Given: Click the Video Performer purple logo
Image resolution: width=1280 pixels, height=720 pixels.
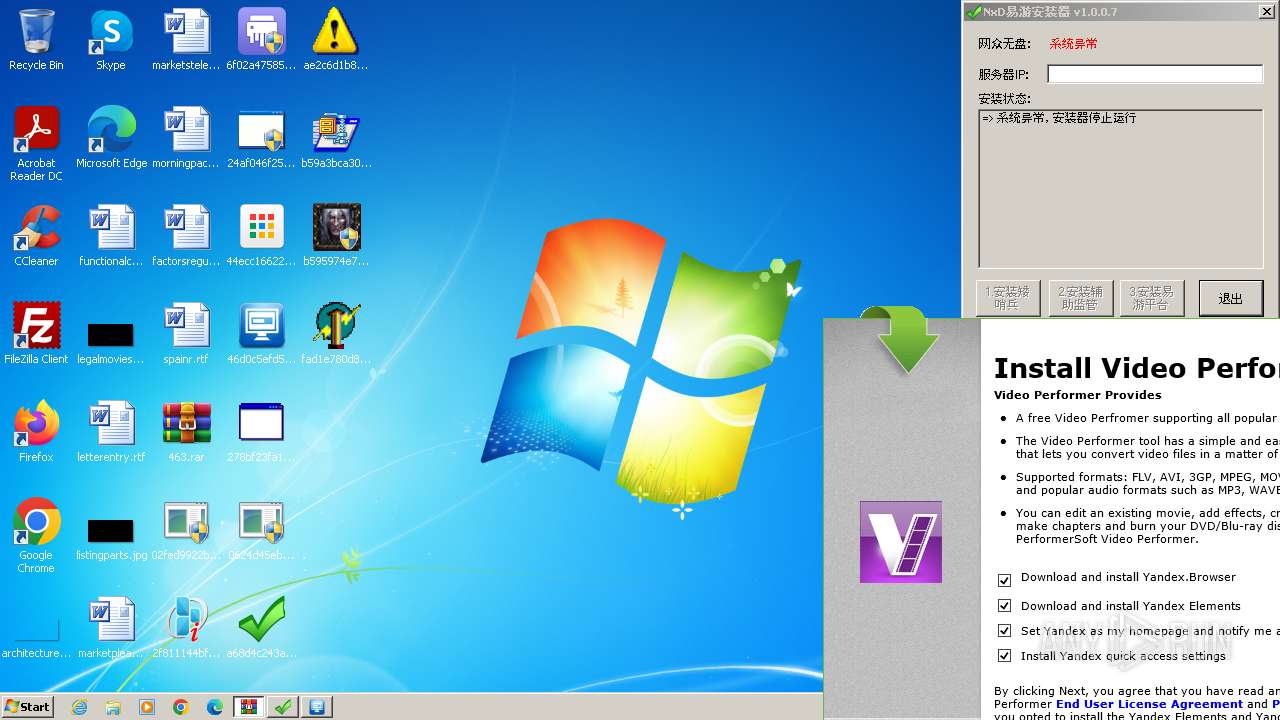Looking at the screenshot, I should [901, 542].
